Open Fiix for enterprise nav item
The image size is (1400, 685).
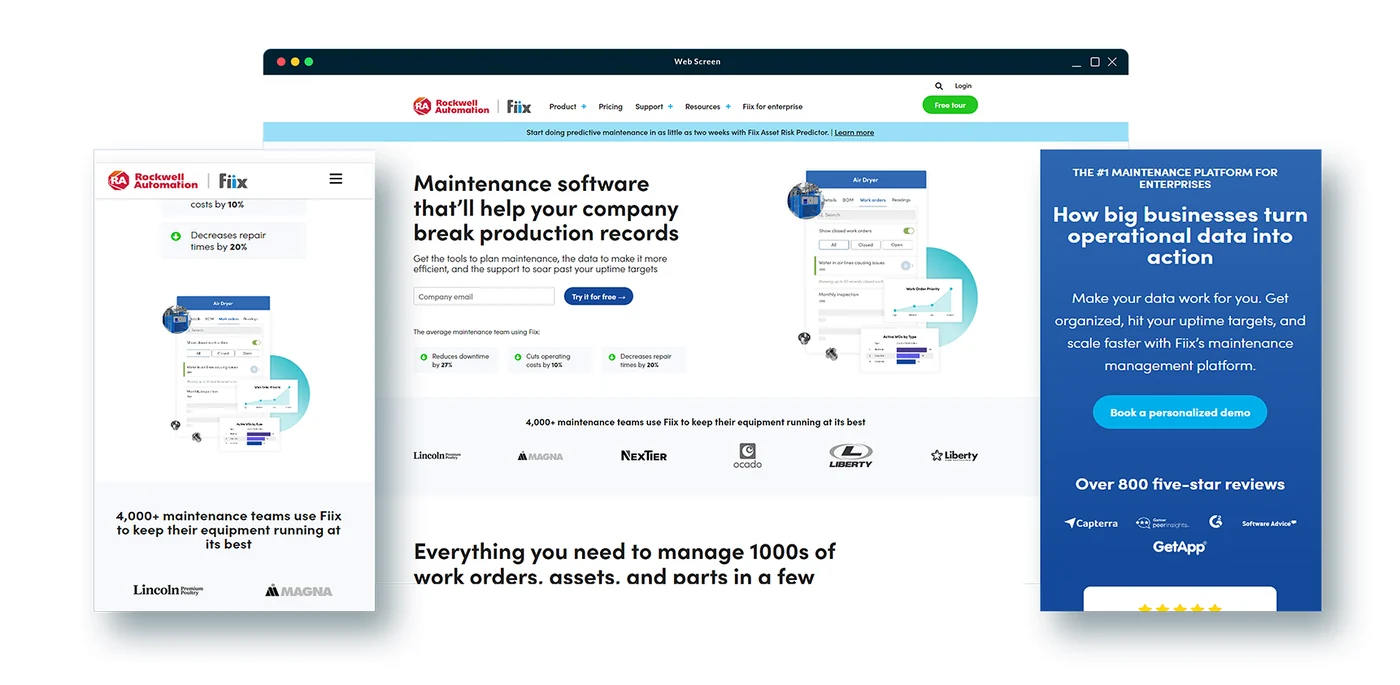(772, 107)
